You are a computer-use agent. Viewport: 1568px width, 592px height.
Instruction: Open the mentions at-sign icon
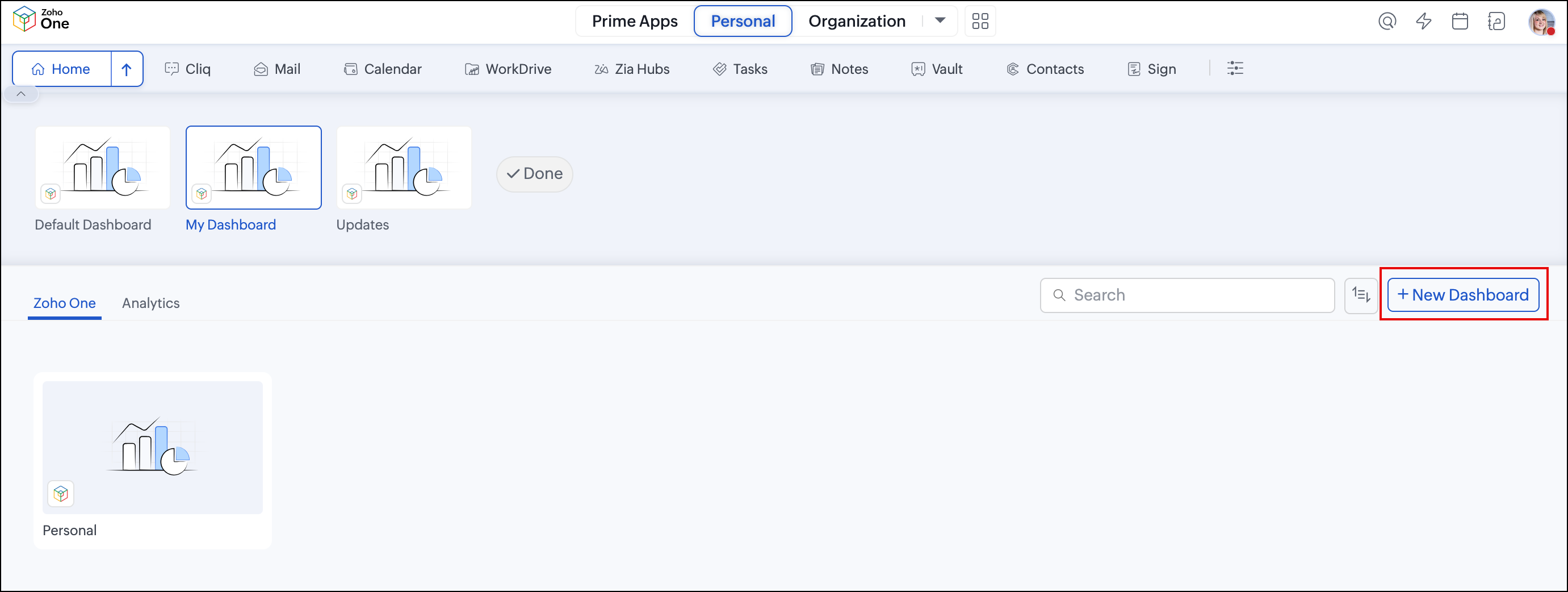(1387, 22)
